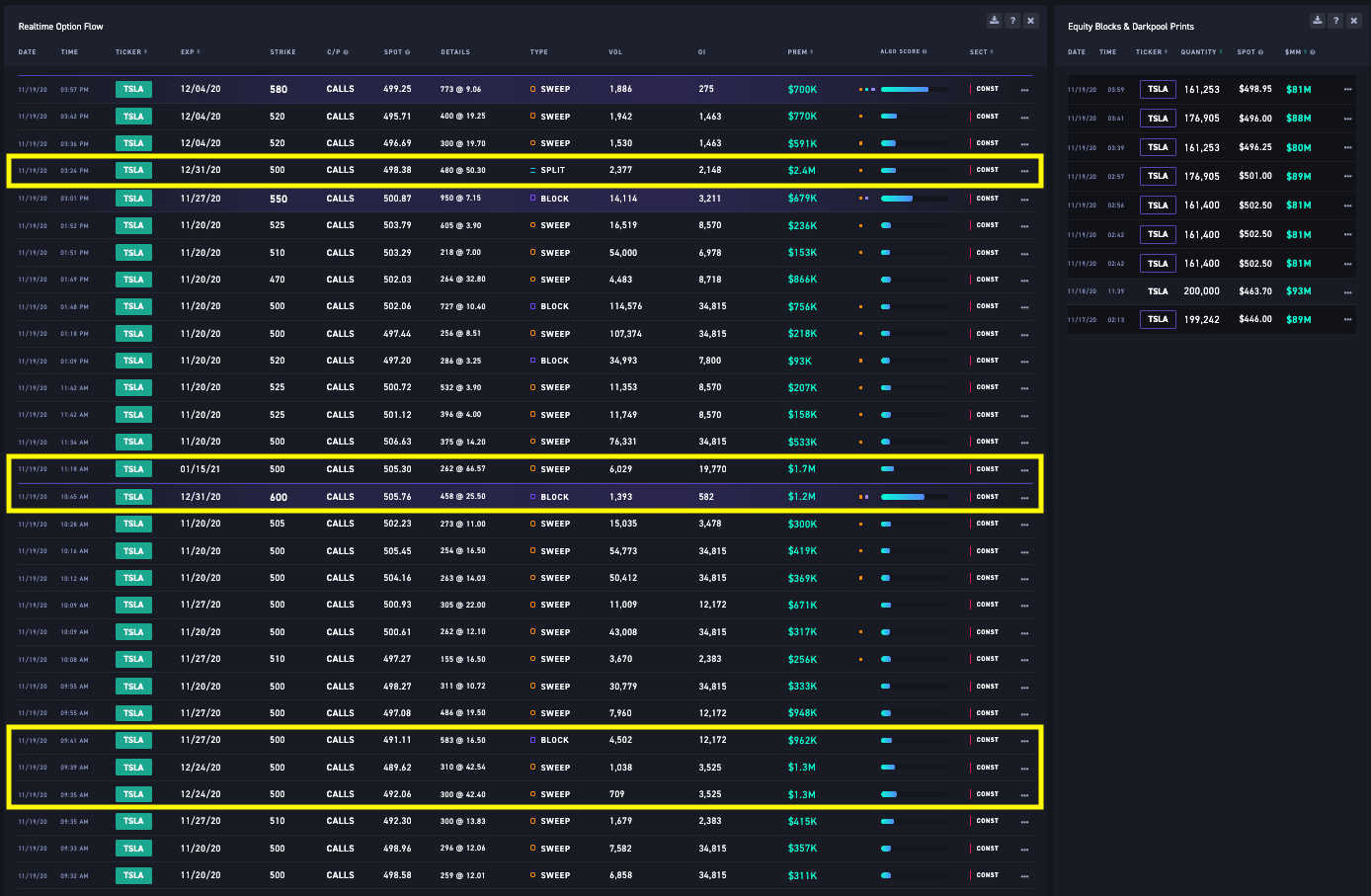
Task: Click the $93M darkpool print value
Action: pos(1299,291)
